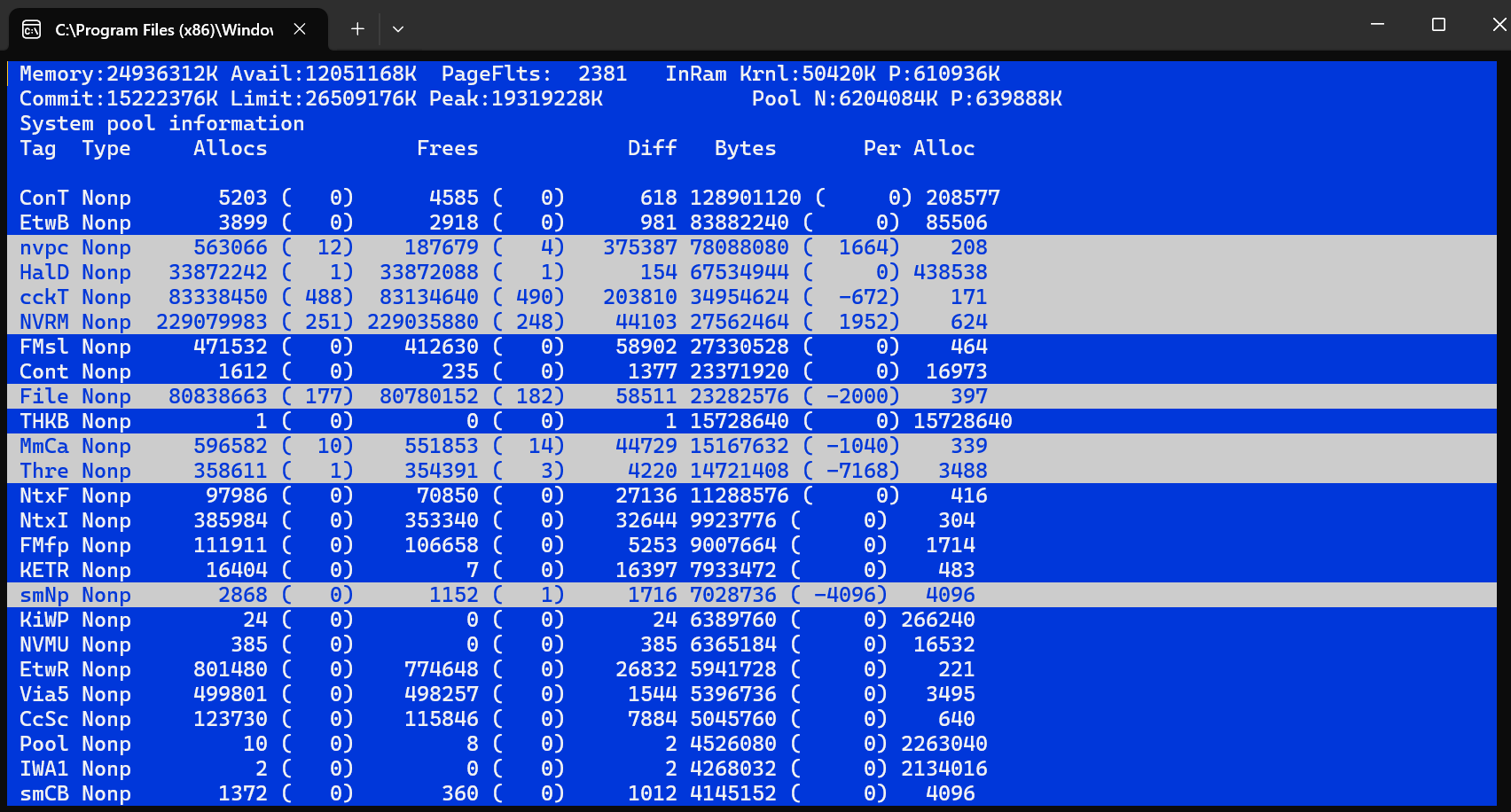This screenshot has width=1511, height=812.
Task: Click the Allocs column header
Action: [231, 148]
